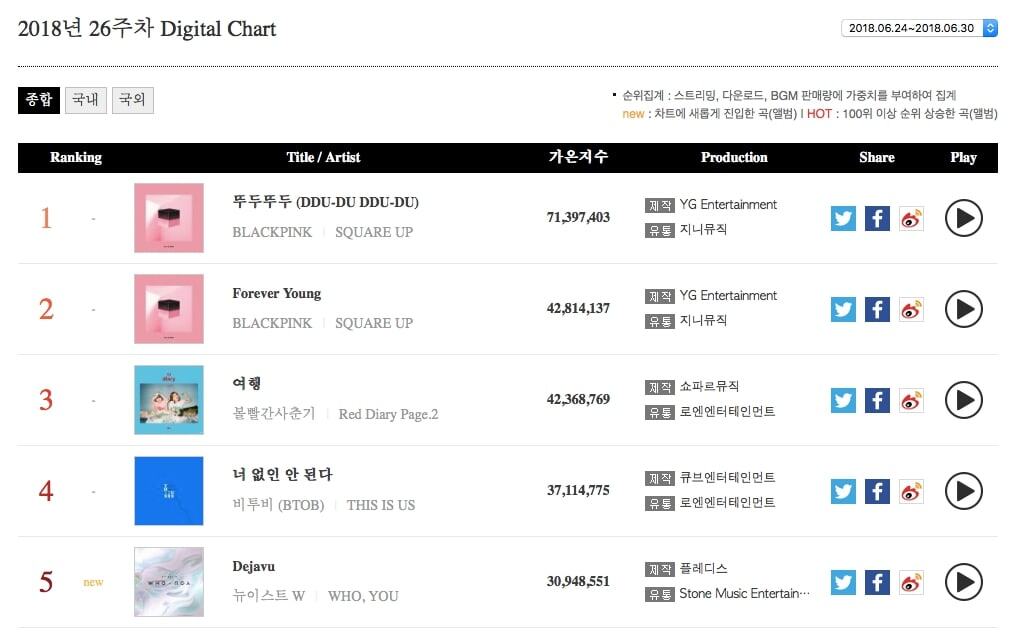The width and height of the screenshot is (1024, 636).
Task: Play DDU-DU DDU-DU track
Action: [x=963, y=218]
